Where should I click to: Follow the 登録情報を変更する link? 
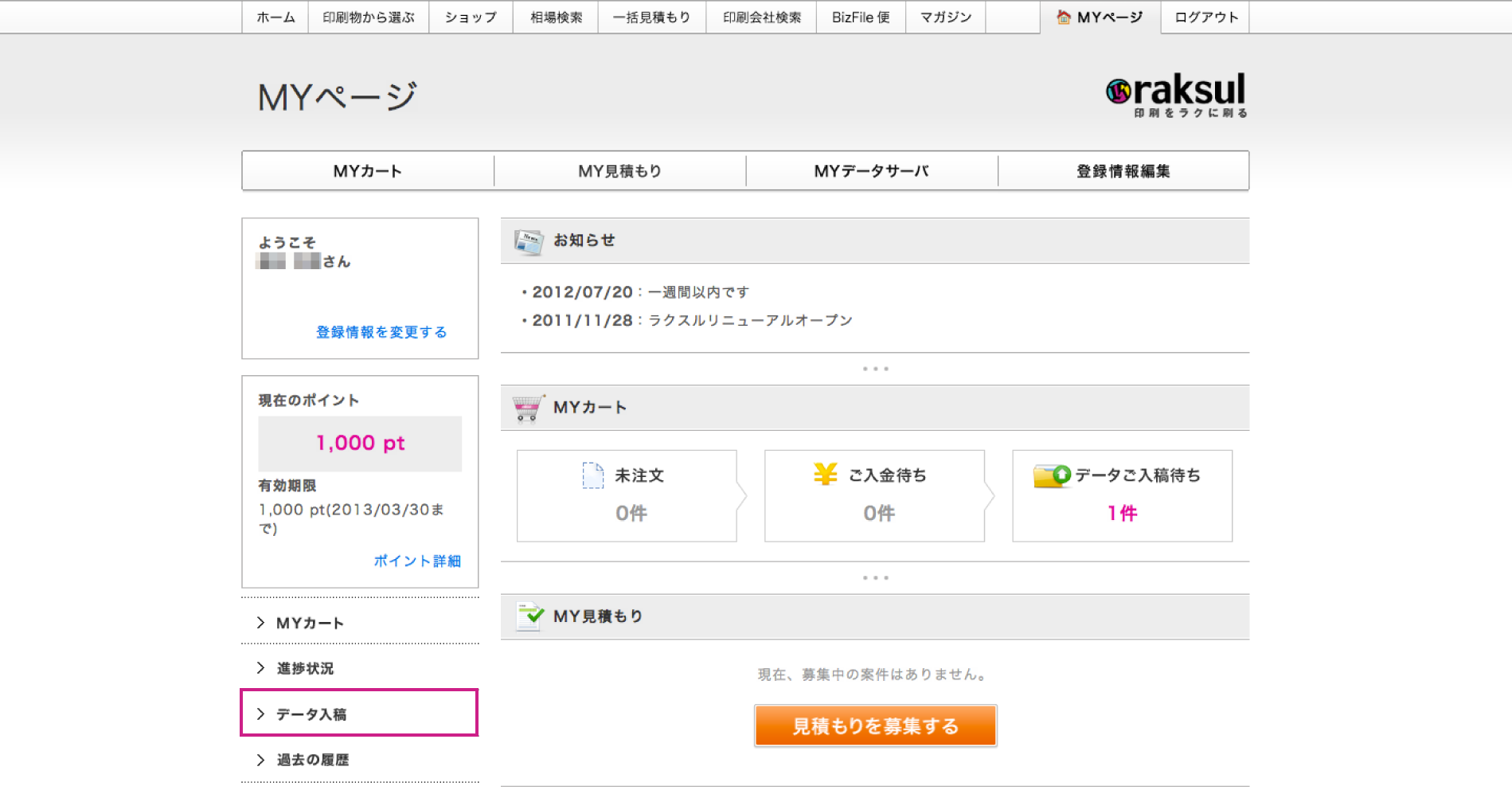(381, 332)
